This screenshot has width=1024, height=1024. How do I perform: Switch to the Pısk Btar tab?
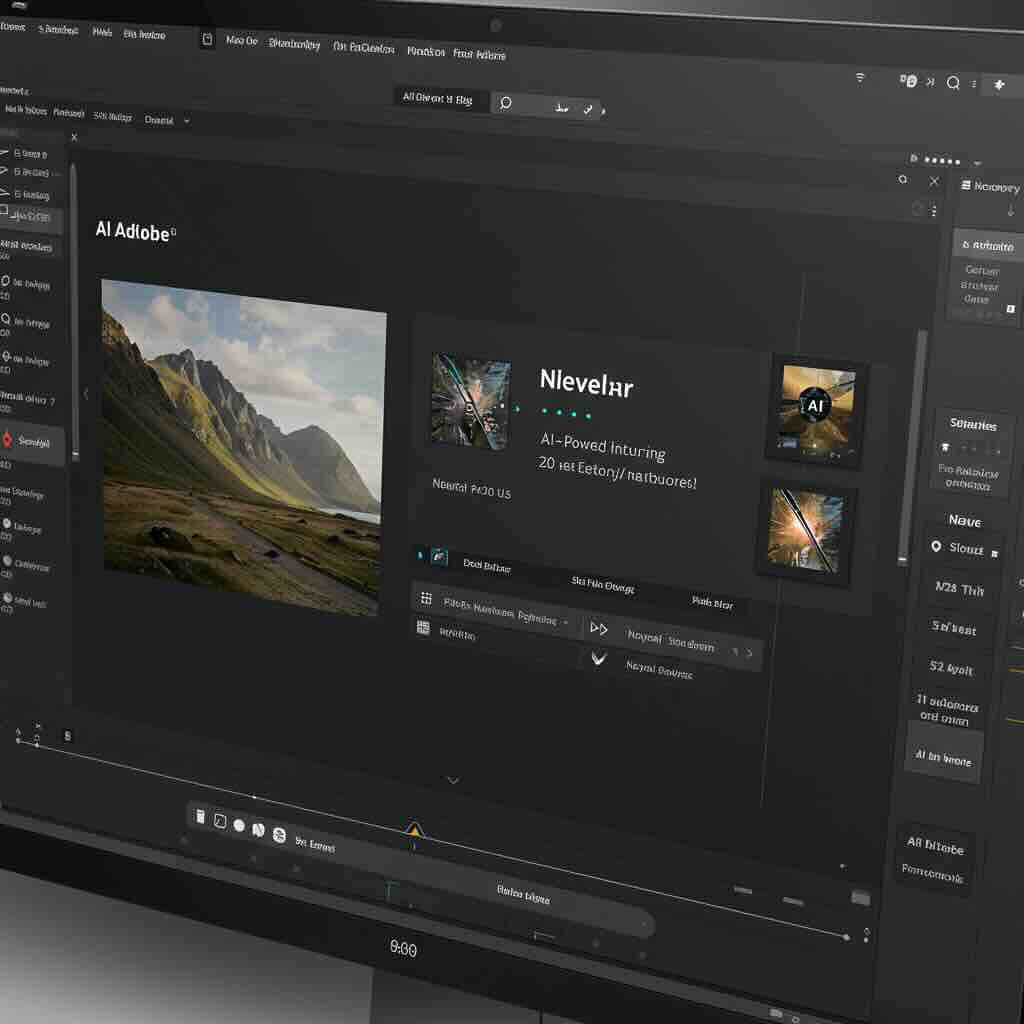click(712, 602)
